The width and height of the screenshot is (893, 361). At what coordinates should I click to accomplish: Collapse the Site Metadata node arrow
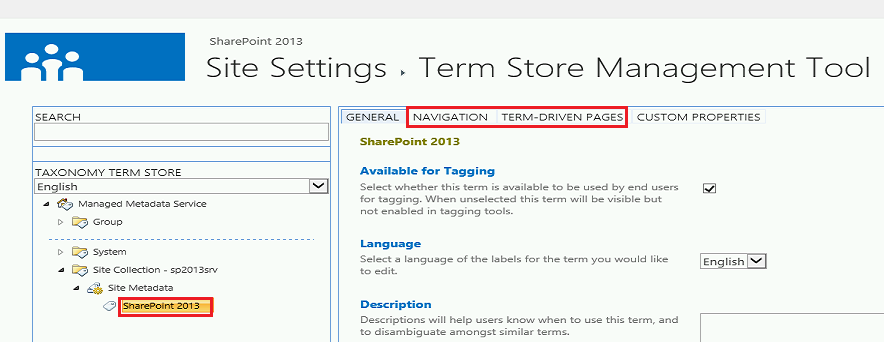click(x=76, y=289)
